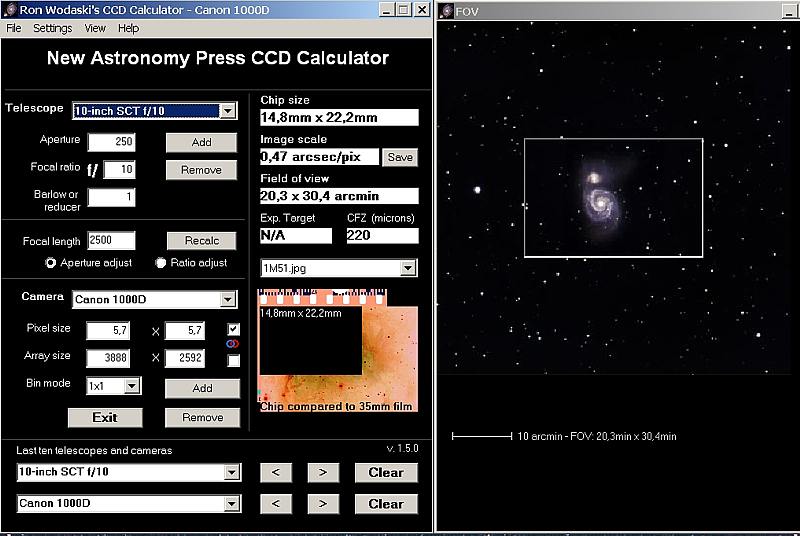Open the View menu
This screenshot has height=536, width=800.
[95, 28]
